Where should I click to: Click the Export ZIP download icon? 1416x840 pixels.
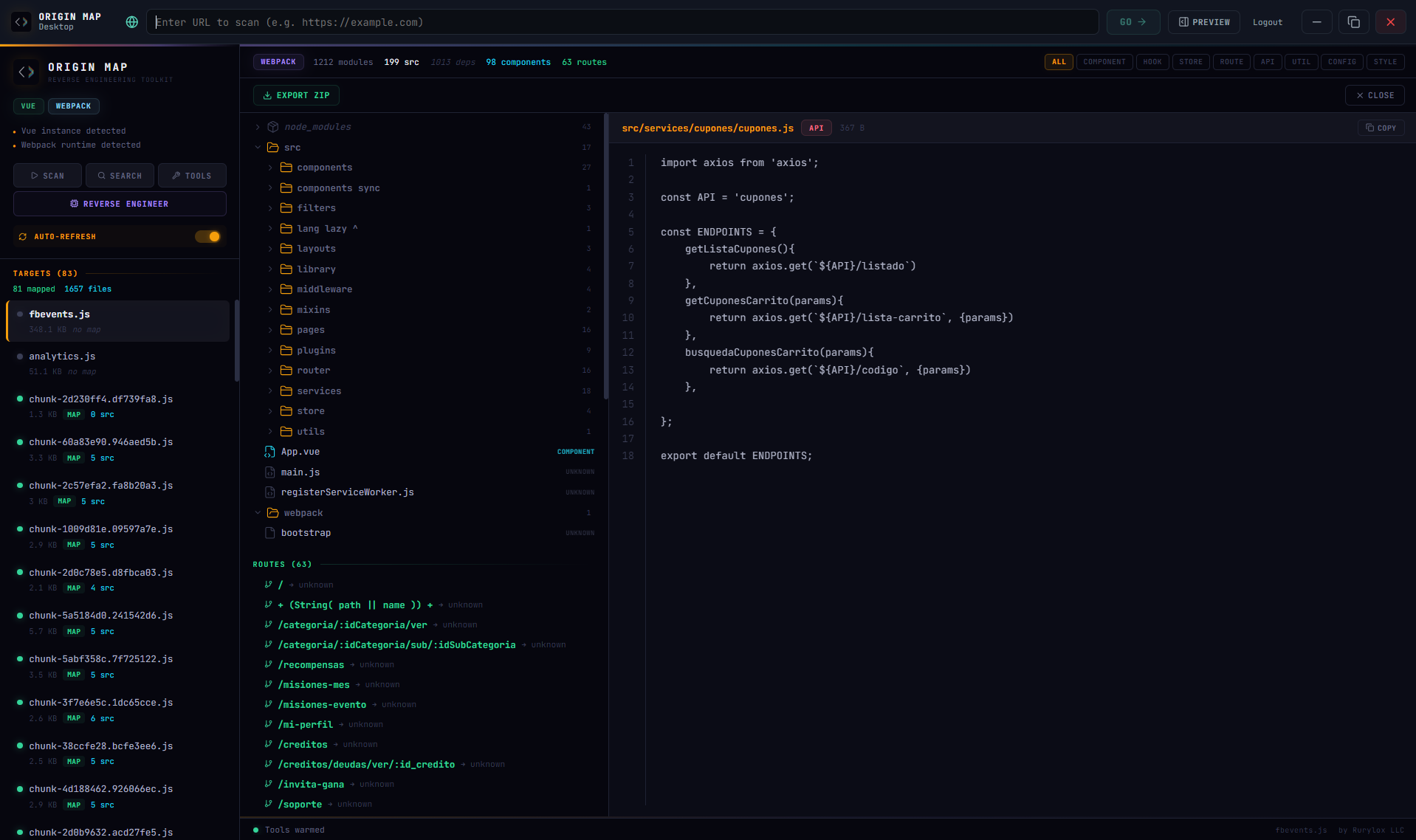tap(267, 95)
